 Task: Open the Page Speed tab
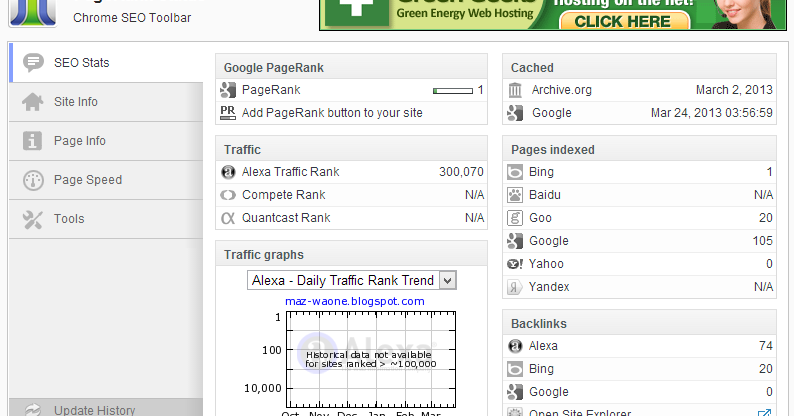tap(106, 180)
